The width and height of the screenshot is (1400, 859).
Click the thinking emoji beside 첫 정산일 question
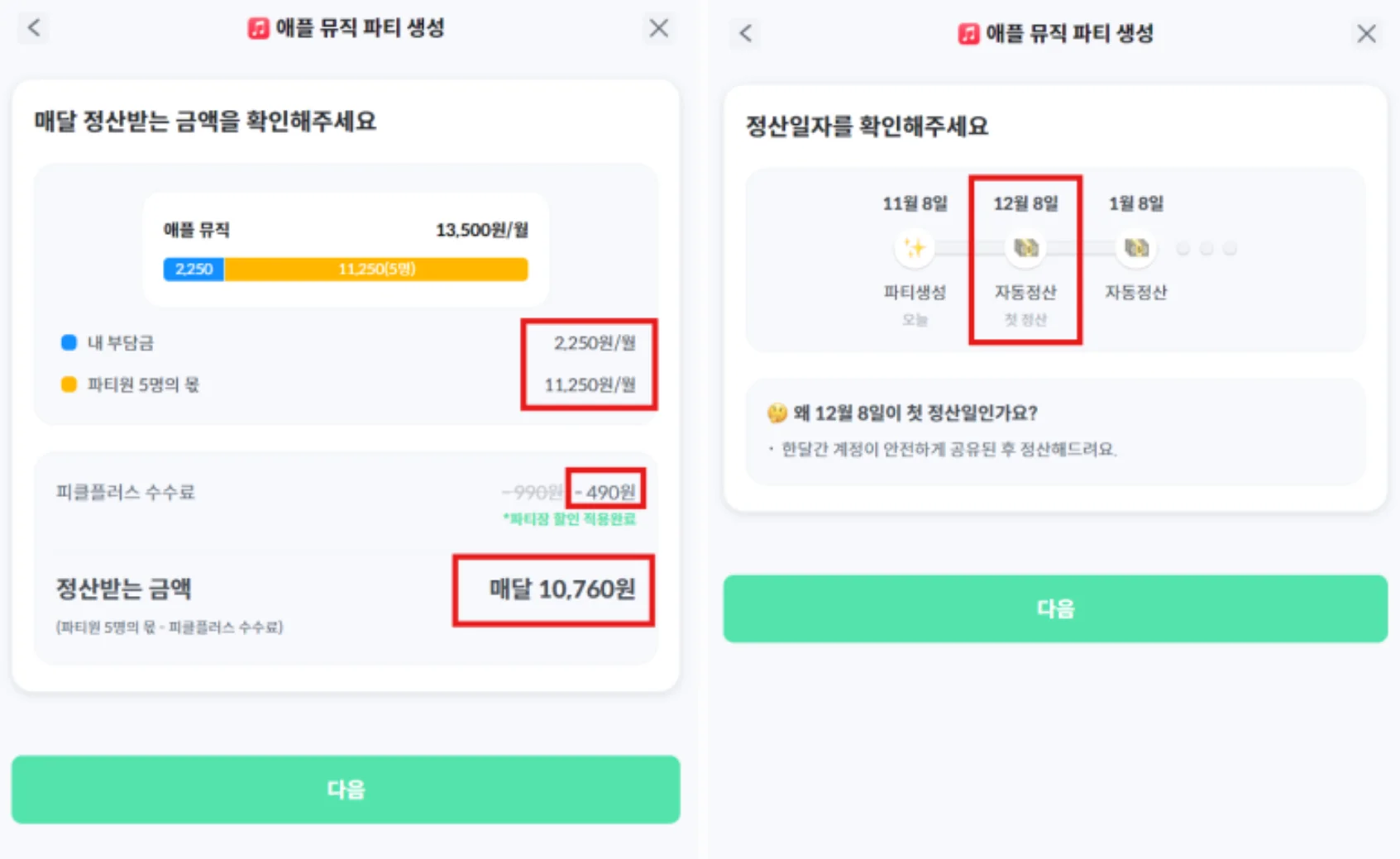[777, 413]
